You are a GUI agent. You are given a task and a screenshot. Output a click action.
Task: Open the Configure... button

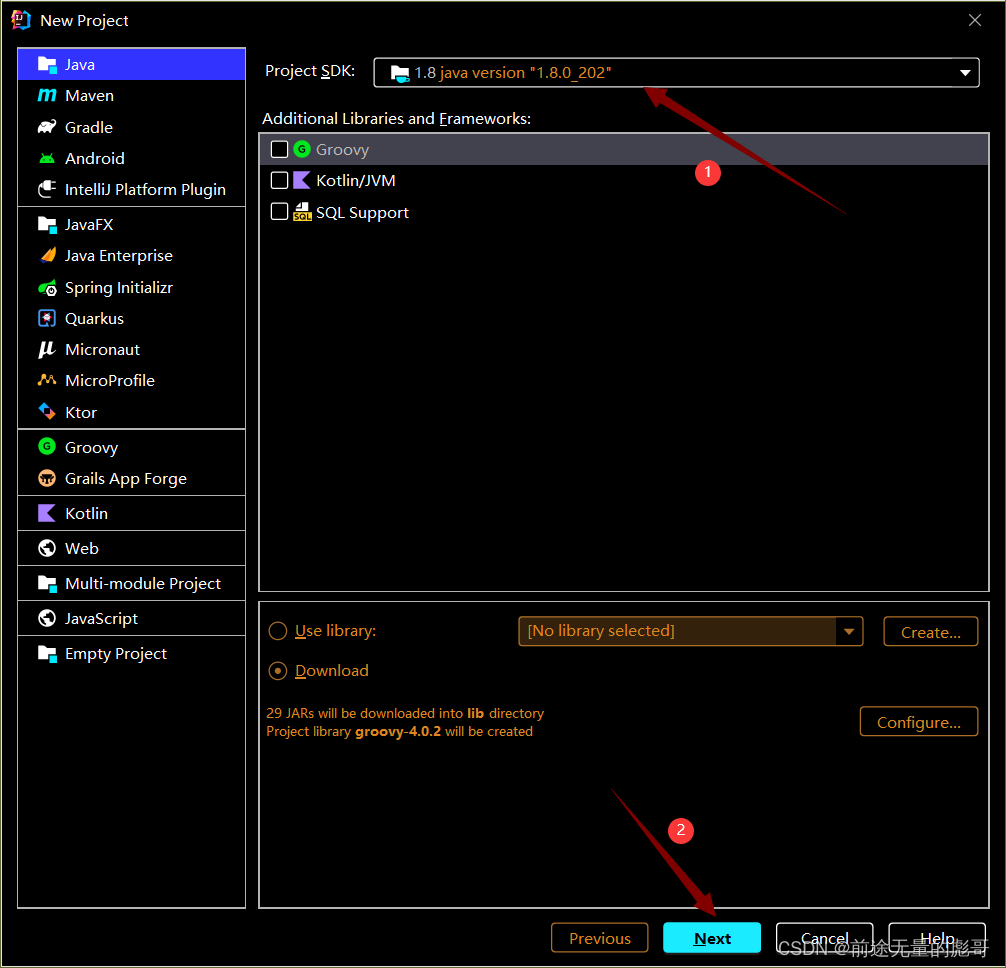[x=919, y=722]
